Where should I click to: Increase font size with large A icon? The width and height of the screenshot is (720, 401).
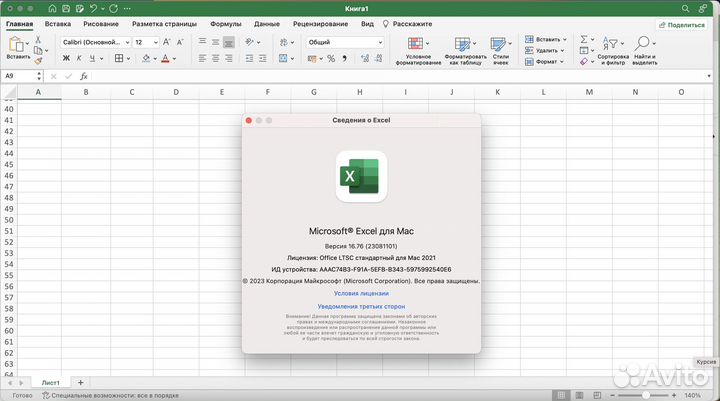point(167,42)
